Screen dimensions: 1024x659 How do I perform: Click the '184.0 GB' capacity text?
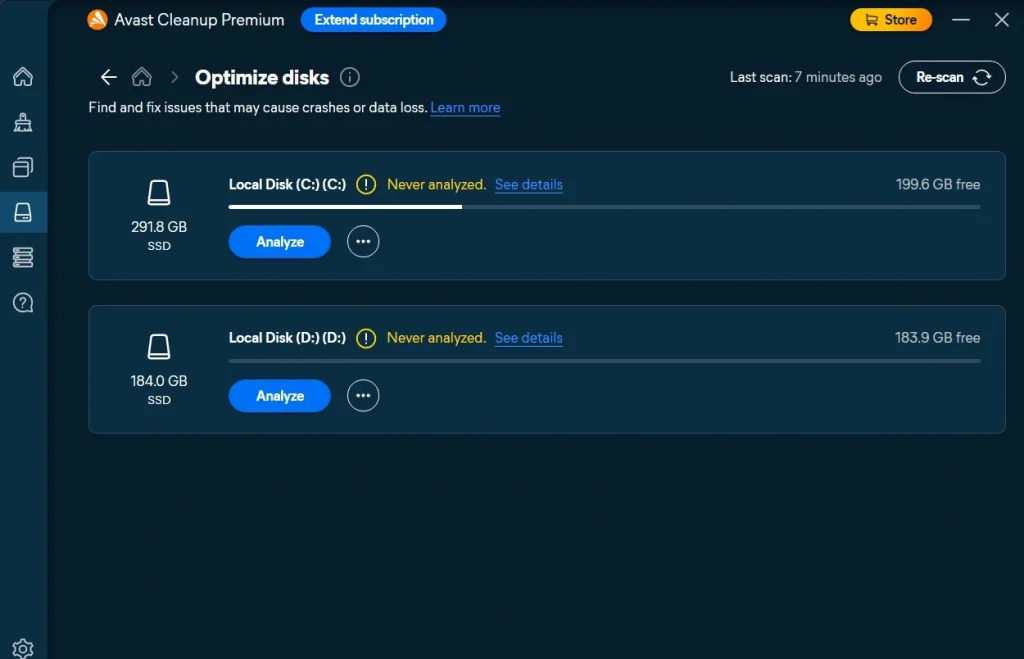tap(159, 381)
